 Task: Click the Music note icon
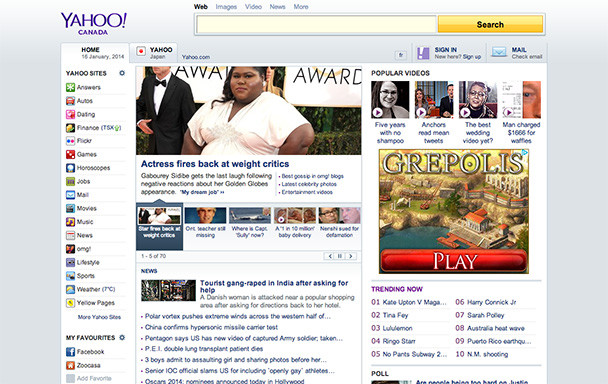click(70, 222)
